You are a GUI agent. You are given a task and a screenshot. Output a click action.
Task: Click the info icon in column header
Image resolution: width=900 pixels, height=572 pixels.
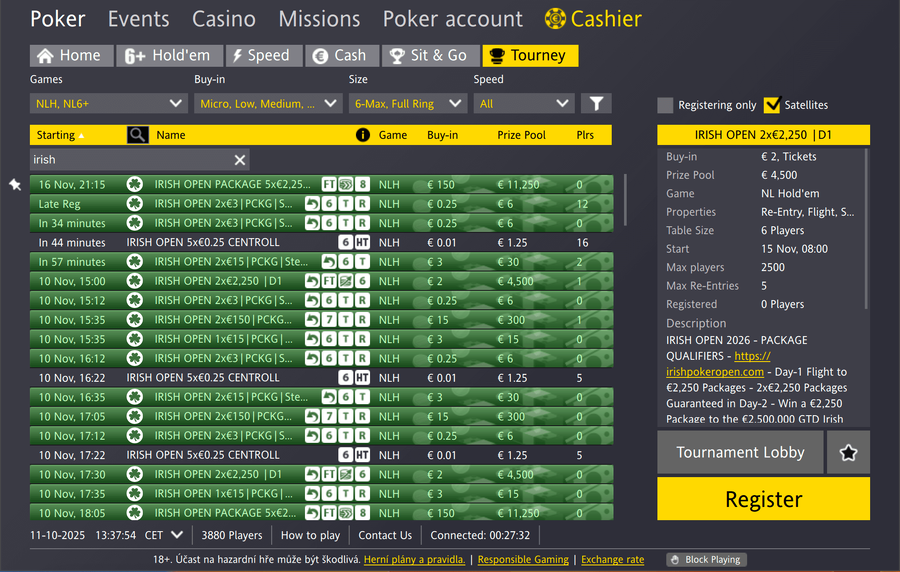363,135
